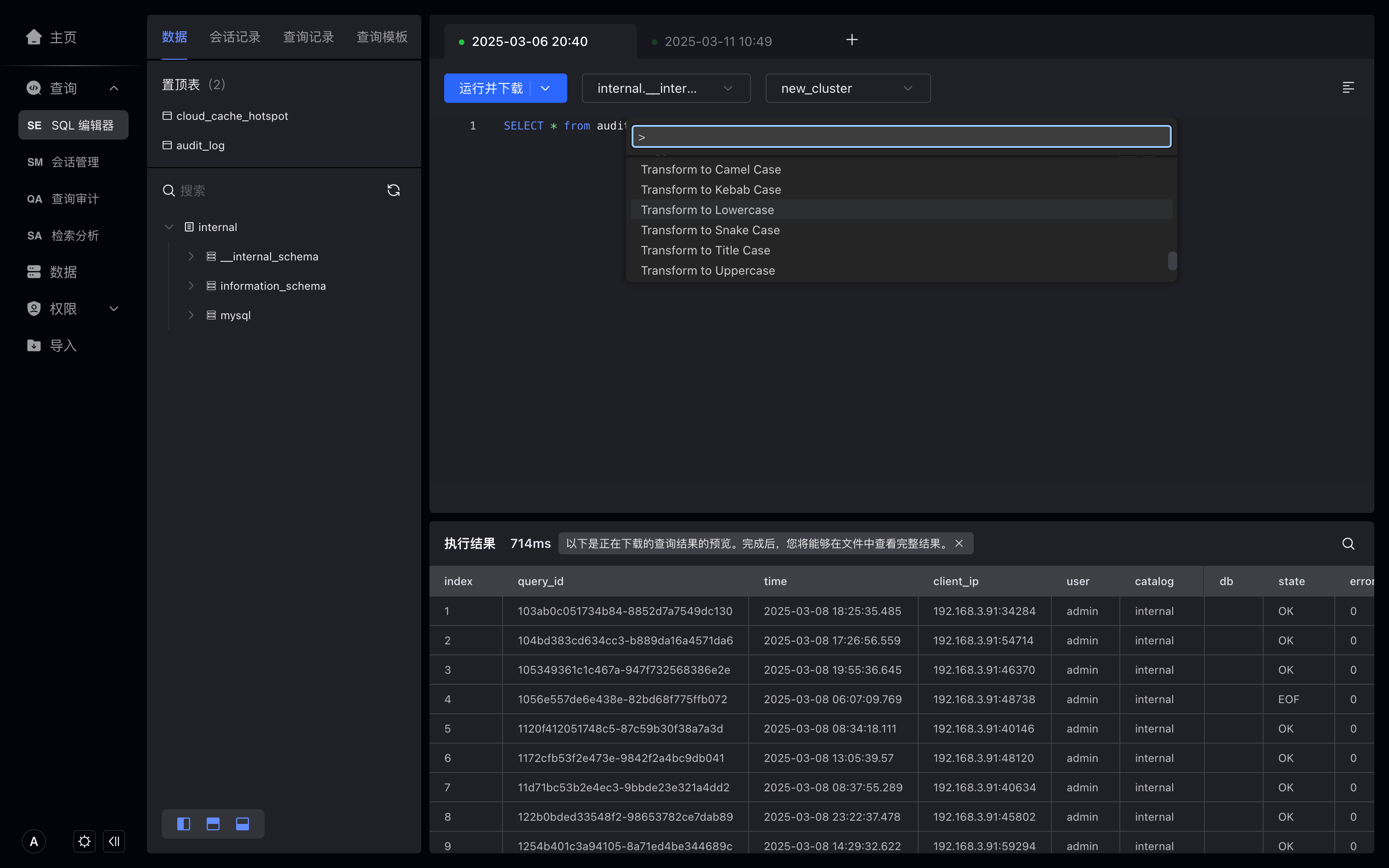Go to the 主页 home icon

(x=34, y=37)
